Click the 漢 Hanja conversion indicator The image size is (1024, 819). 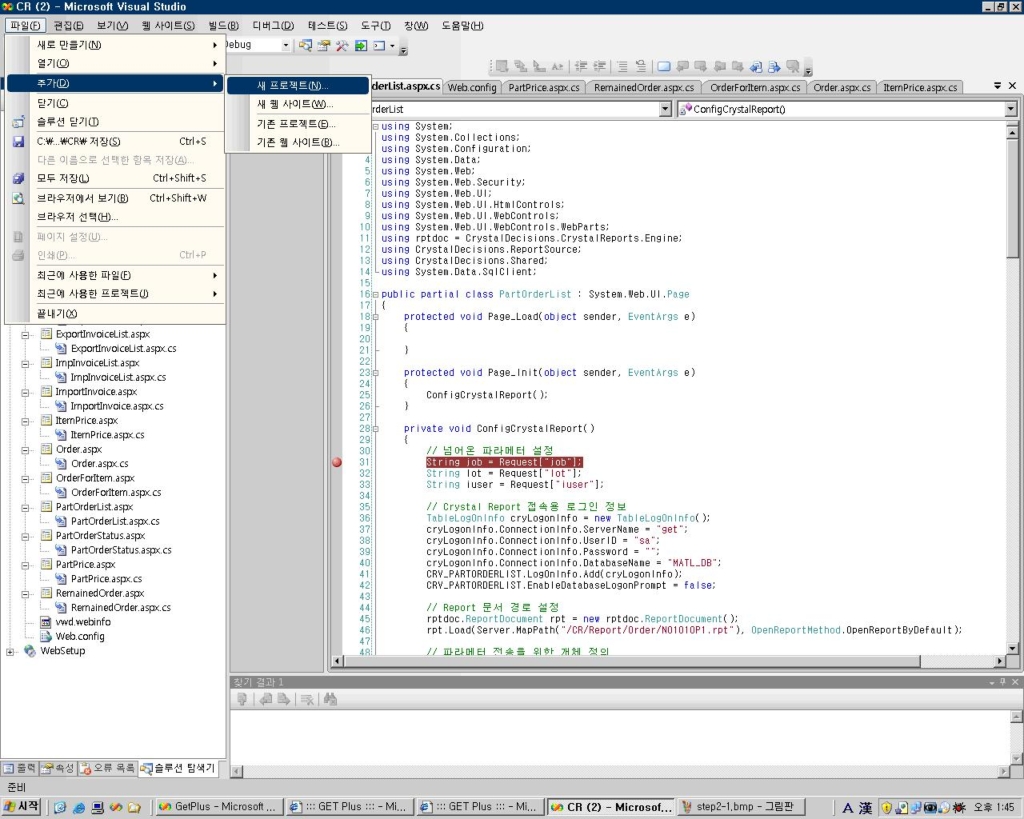pyautogui.click(x=865, y=808)
